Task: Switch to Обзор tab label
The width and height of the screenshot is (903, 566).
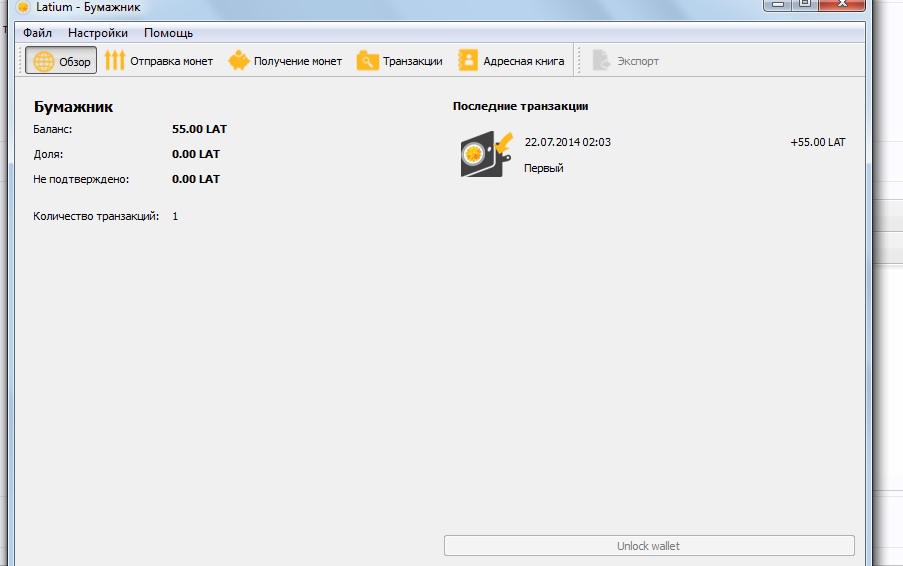Action: click(x=75, y=62)
